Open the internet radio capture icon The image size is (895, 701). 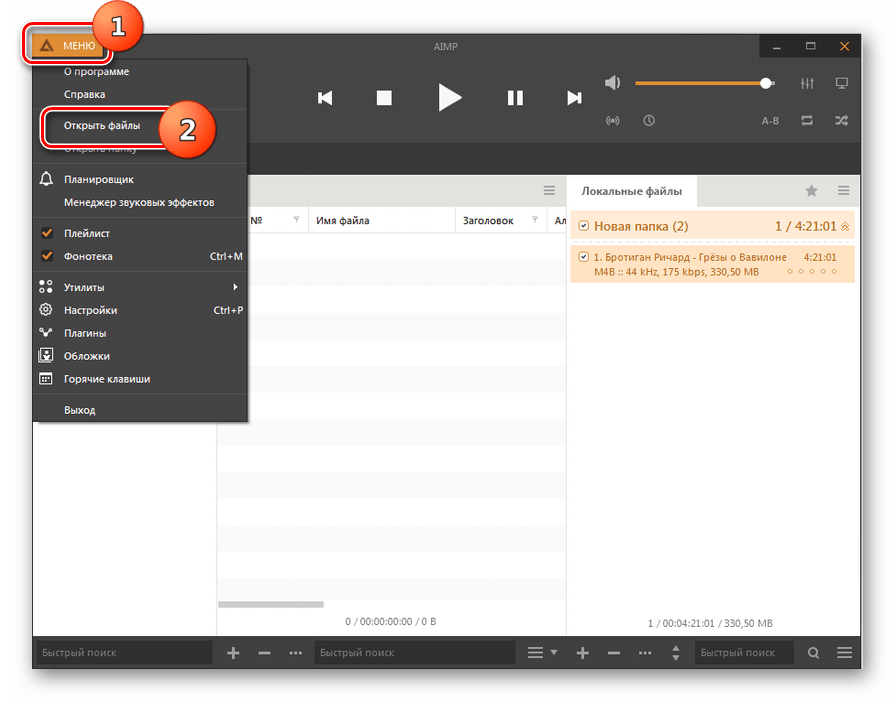coord(612,120)
